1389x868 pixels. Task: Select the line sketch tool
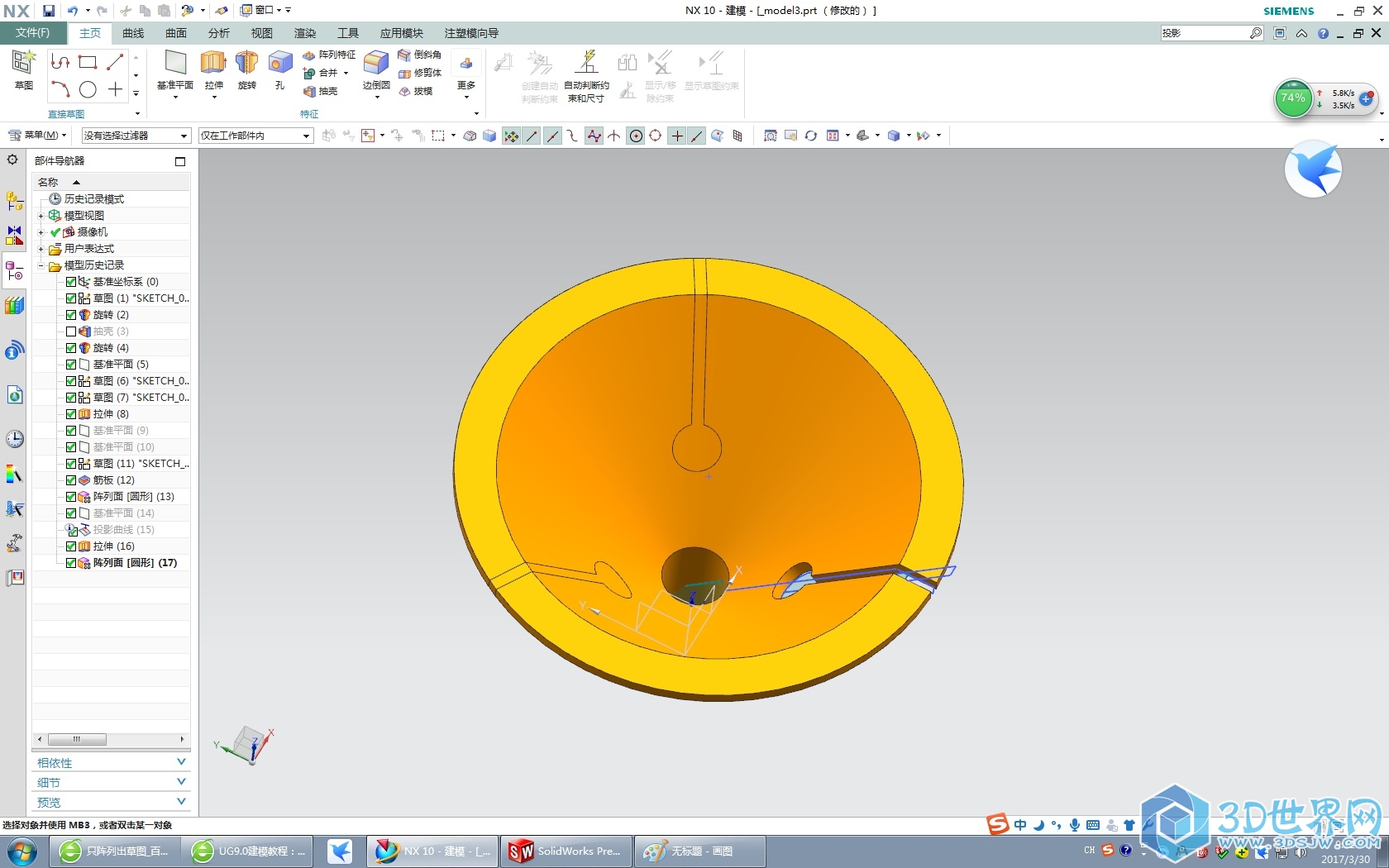pos(115,62)
